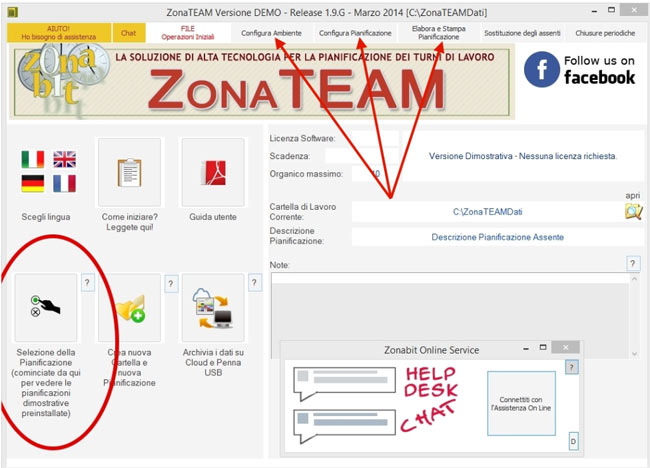Click the Descrizione Pianificazione field
650x468 pixels.
pos(497,237)
